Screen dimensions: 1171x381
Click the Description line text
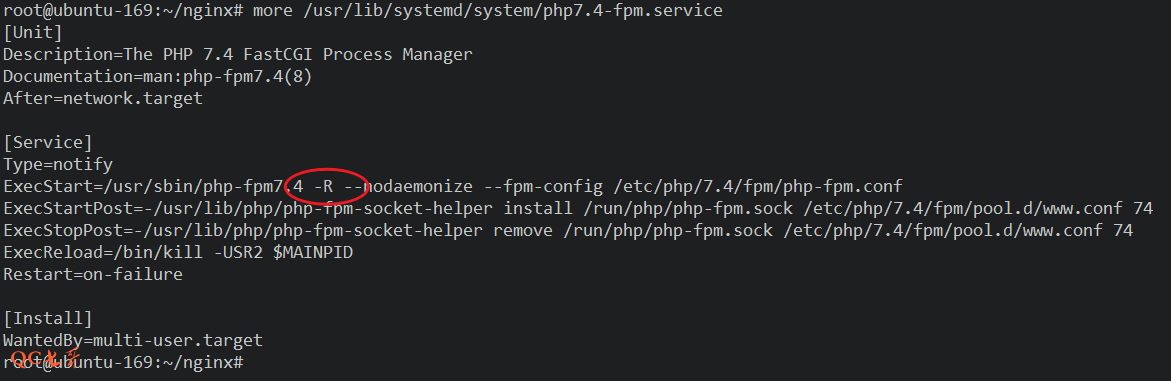[237, 55]
